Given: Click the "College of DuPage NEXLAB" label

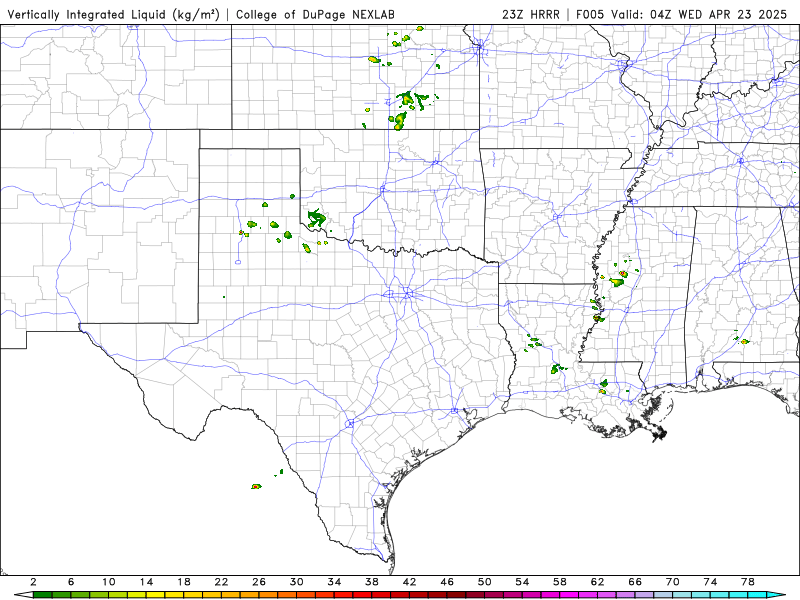Looking at the screenshot, I should point(315,15).
